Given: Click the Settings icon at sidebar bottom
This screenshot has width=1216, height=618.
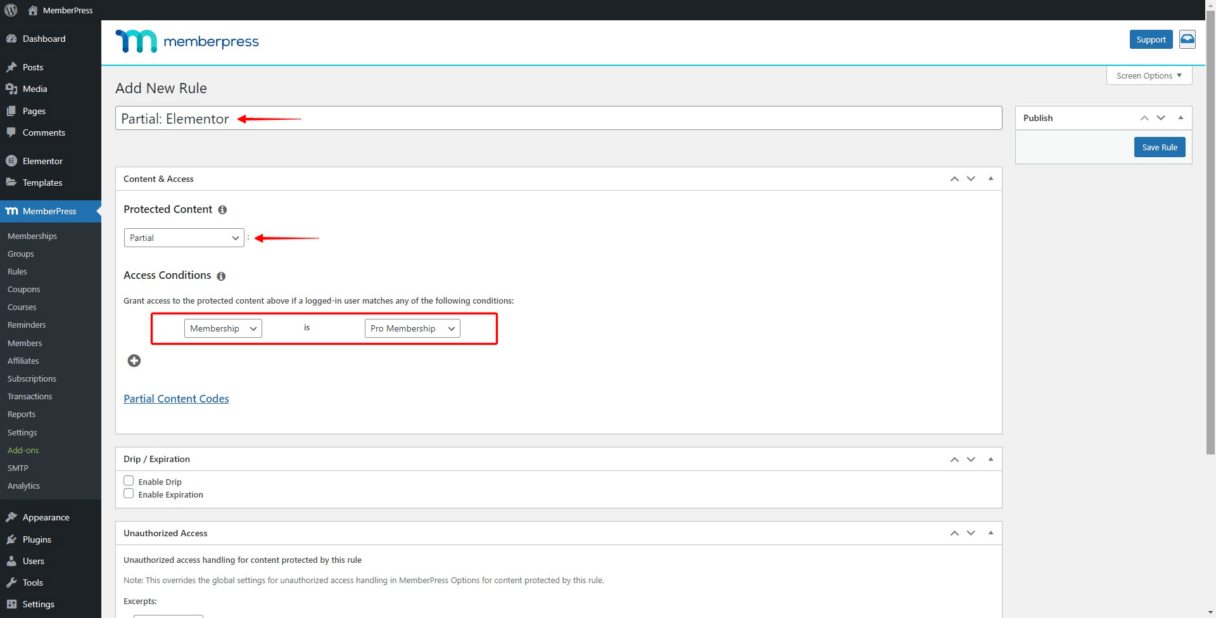Looking at the screenshot, I should [x=11, y=604].
